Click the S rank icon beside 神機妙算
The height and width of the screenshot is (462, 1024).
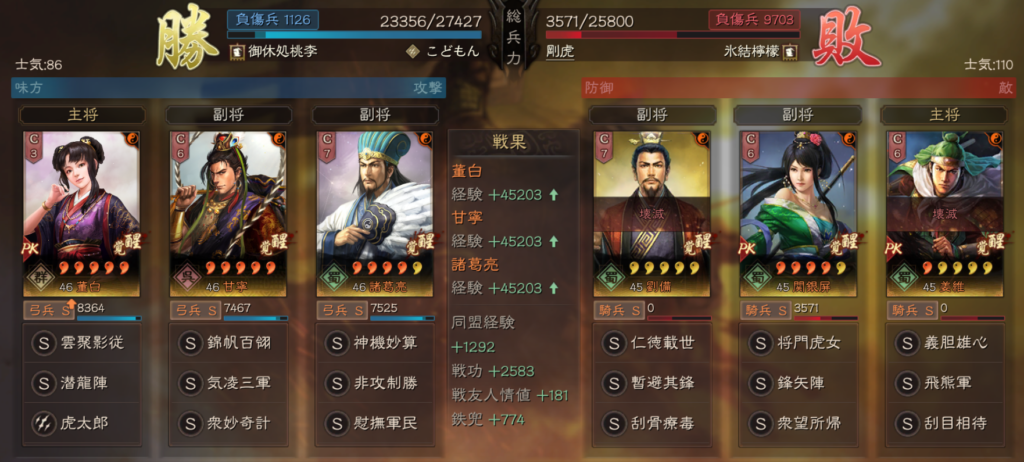(336, 343)
